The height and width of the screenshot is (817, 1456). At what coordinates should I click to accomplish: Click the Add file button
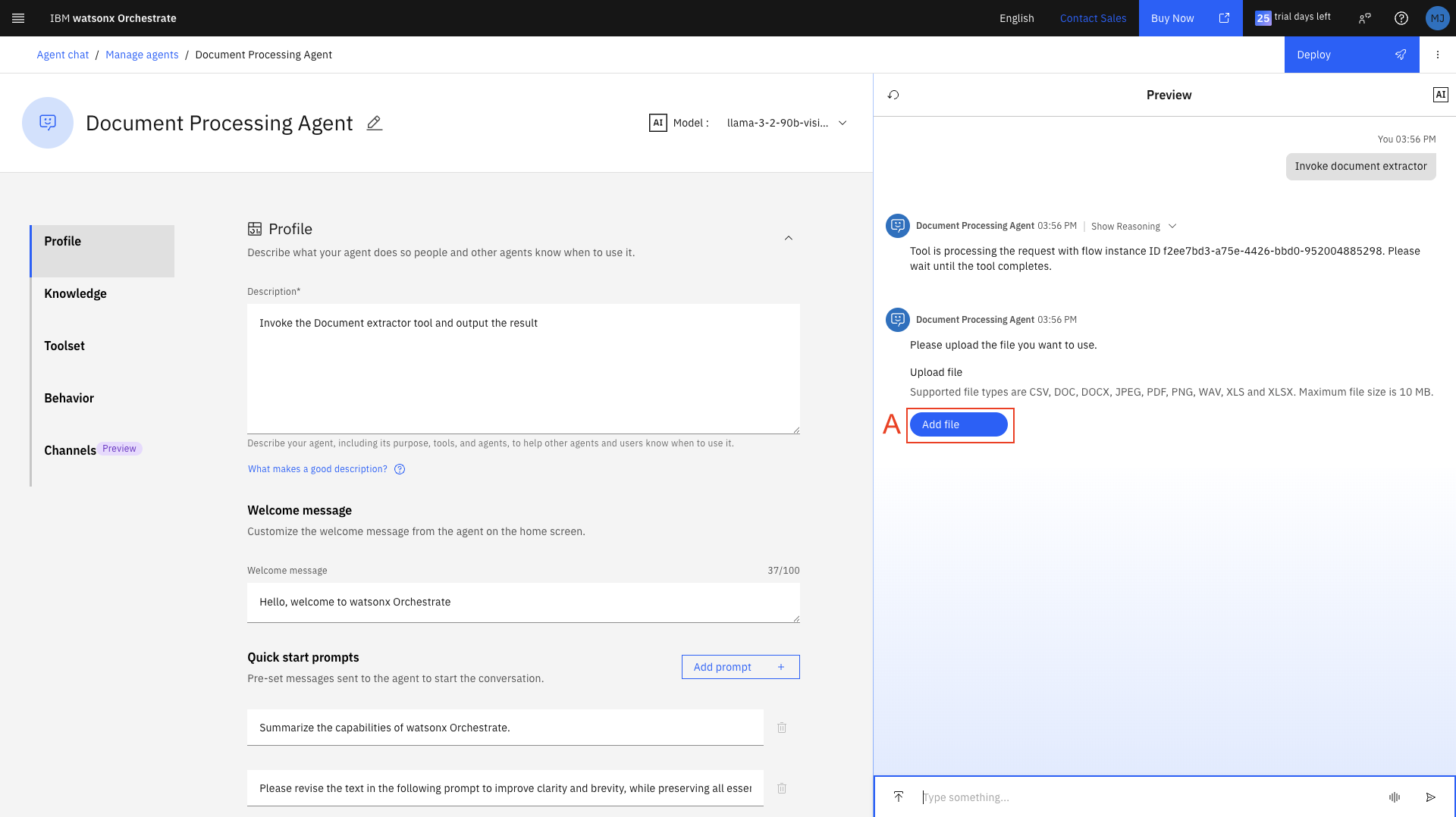(x=958, y=424)
